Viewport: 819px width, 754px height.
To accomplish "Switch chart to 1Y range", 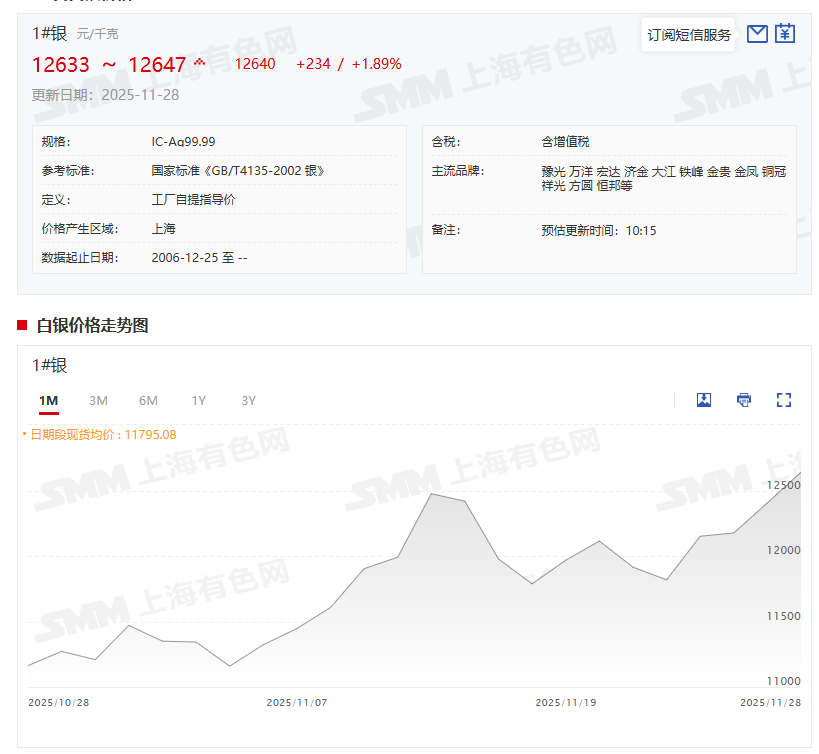I will [199, 401].
